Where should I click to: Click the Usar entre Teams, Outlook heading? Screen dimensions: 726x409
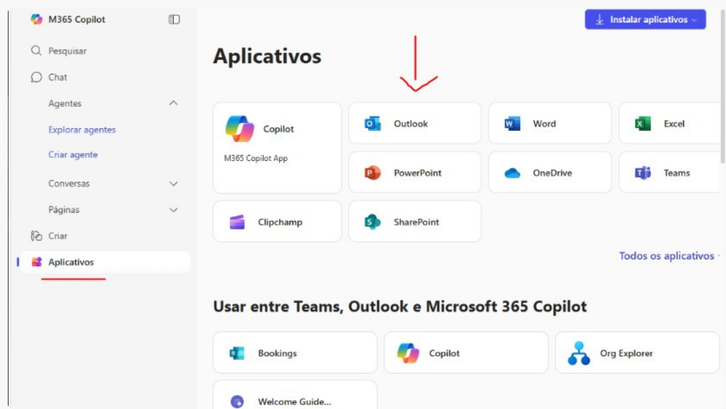pyautogui.click(x=400, y=307)
